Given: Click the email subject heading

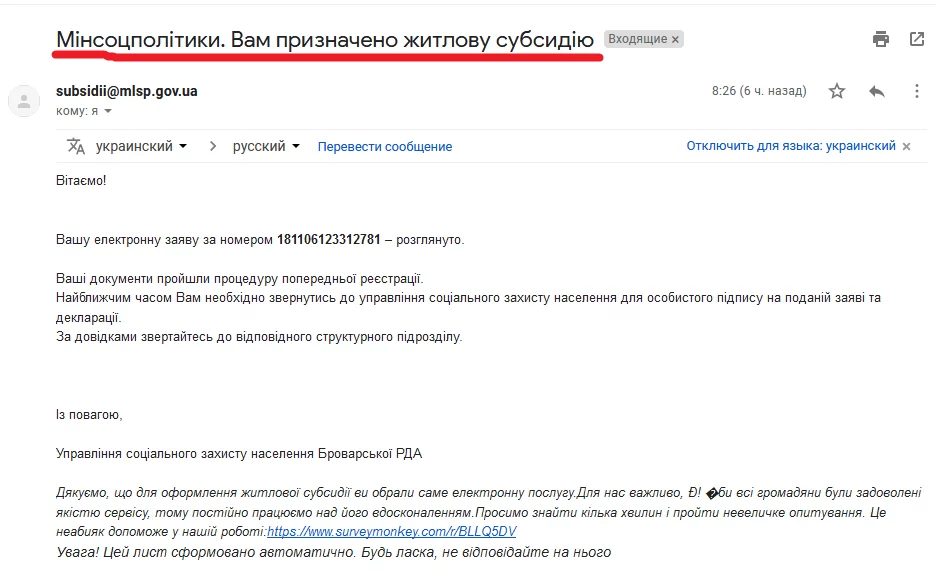Looking at the screenshot, I should [x=325, y=39].
